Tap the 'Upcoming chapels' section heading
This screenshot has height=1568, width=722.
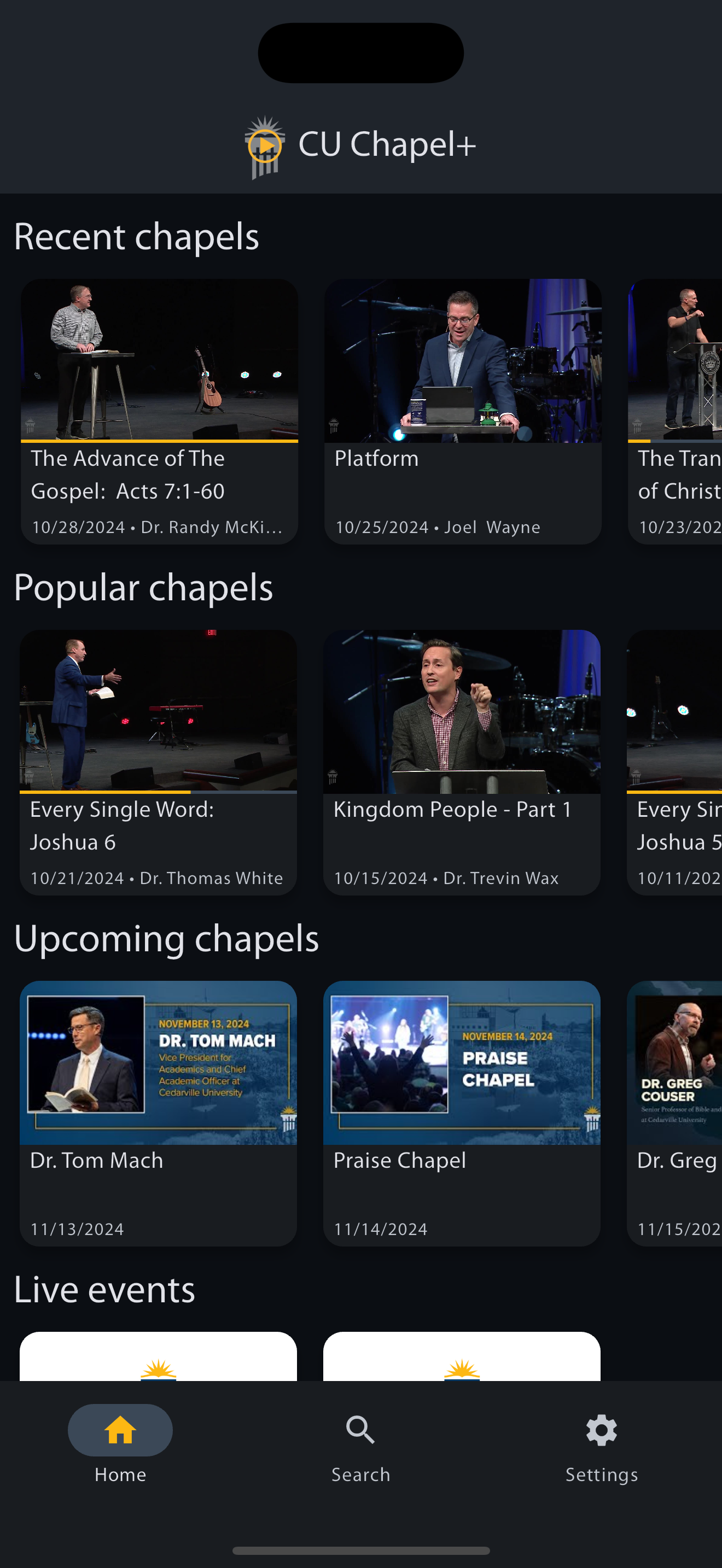(166, 939)
